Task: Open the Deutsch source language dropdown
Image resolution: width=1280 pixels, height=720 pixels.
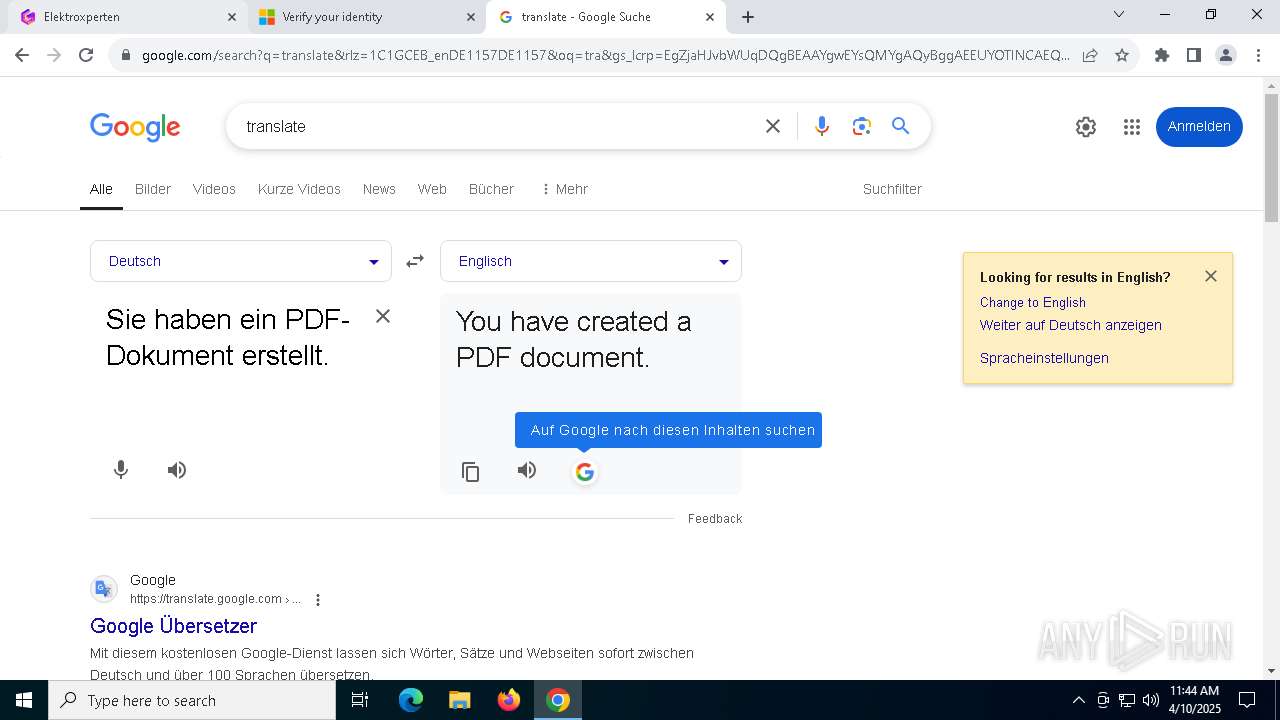Action: click(x=241, y=261)
